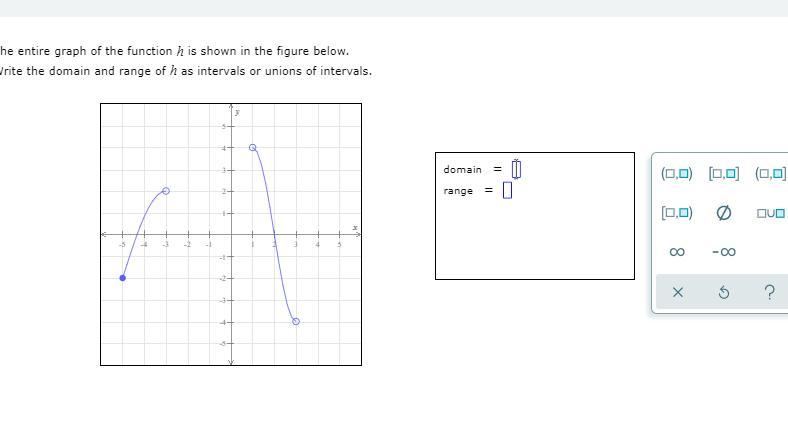
Task: Click the x-axis label on the graph
Action: [x=354, y=227]
